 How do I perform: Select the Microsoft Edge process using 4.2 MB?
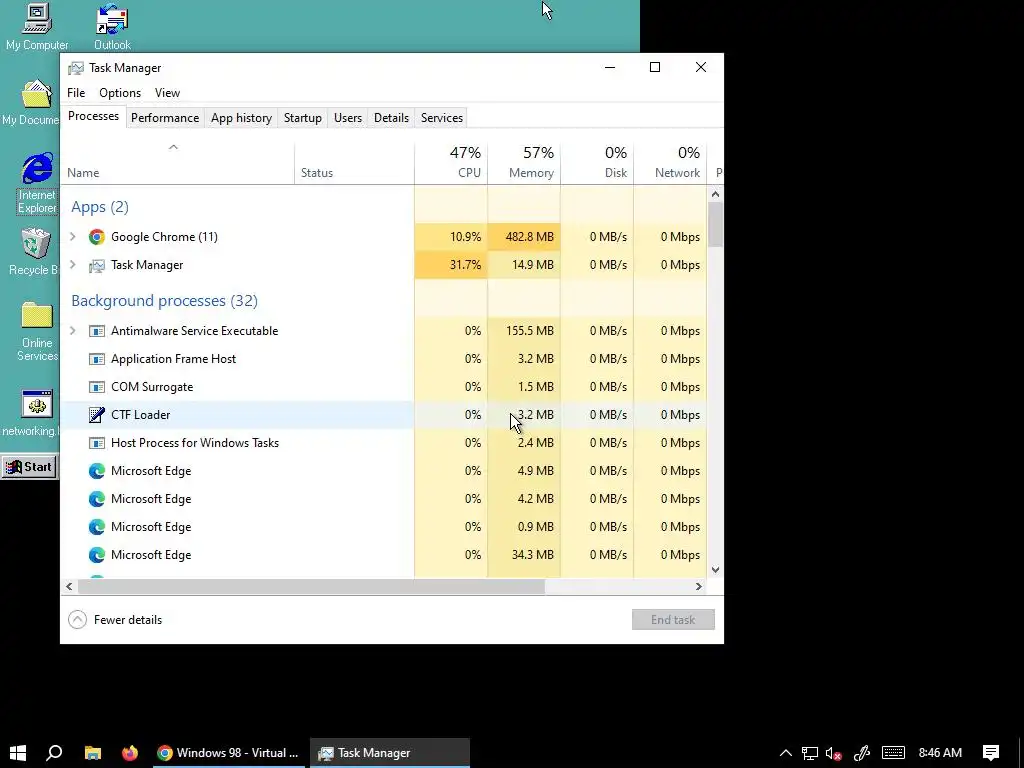(x=383, y=499)
